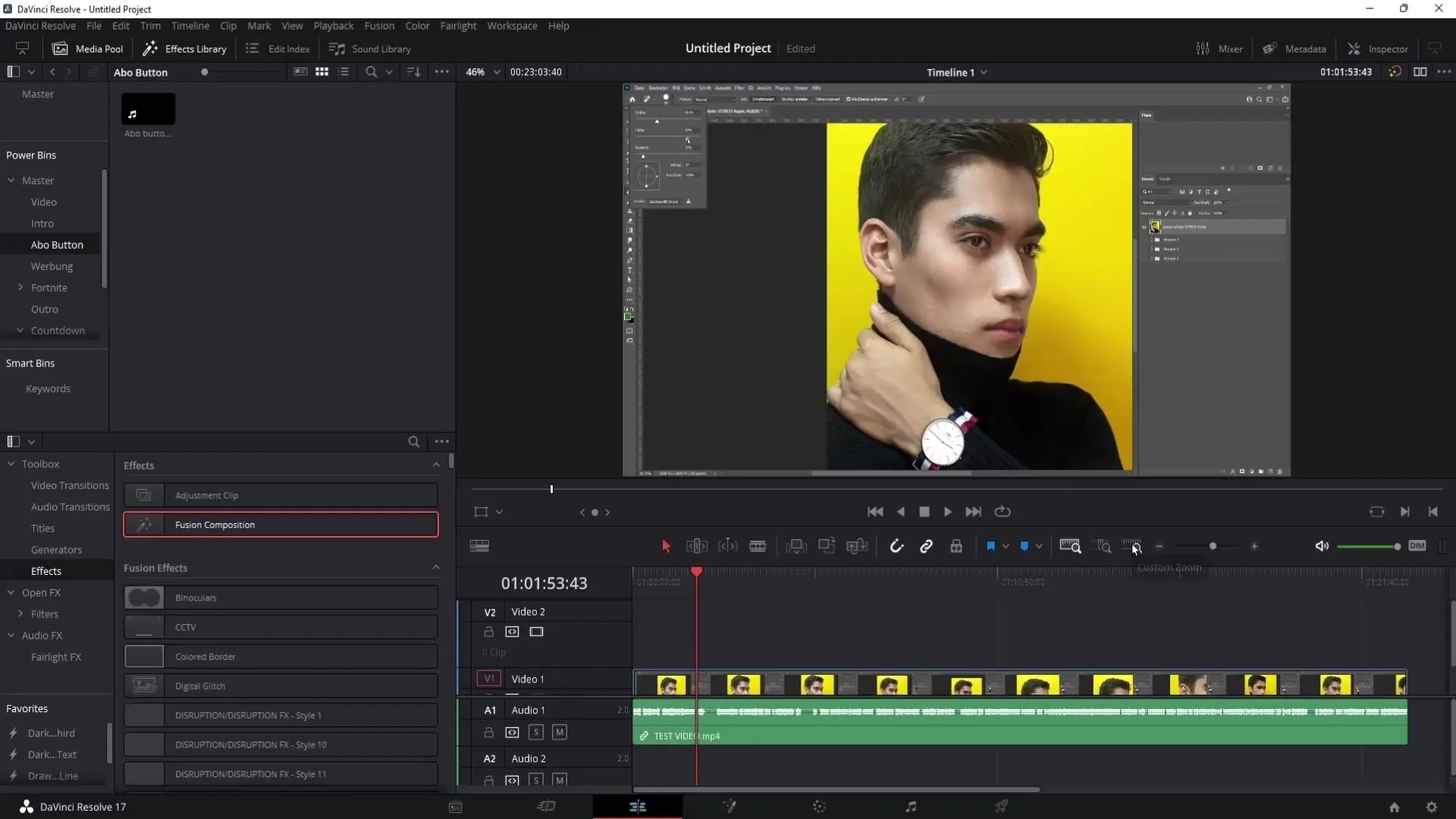Image resolution: width=1456 pixels, height=819 pixels.
Task: Click the Zoom to fit timeline icon
Action: 1069,545
